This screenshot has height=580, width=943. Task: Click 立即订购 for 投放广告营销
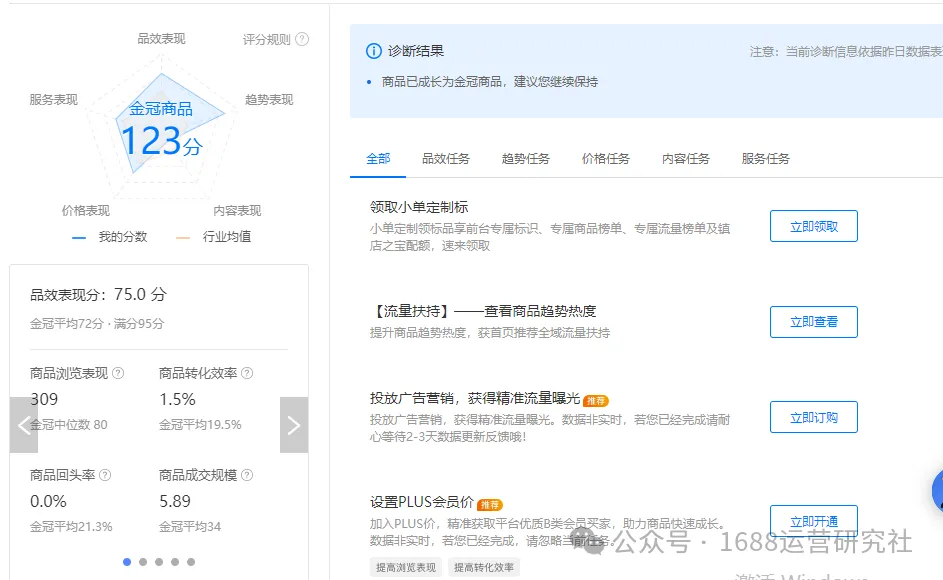(813, 417)
